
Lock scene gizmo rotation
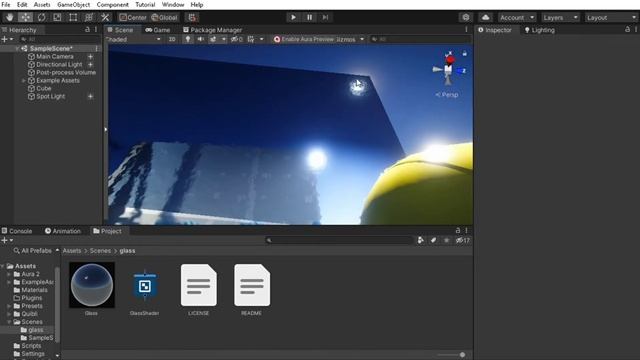tap(464, 53)
